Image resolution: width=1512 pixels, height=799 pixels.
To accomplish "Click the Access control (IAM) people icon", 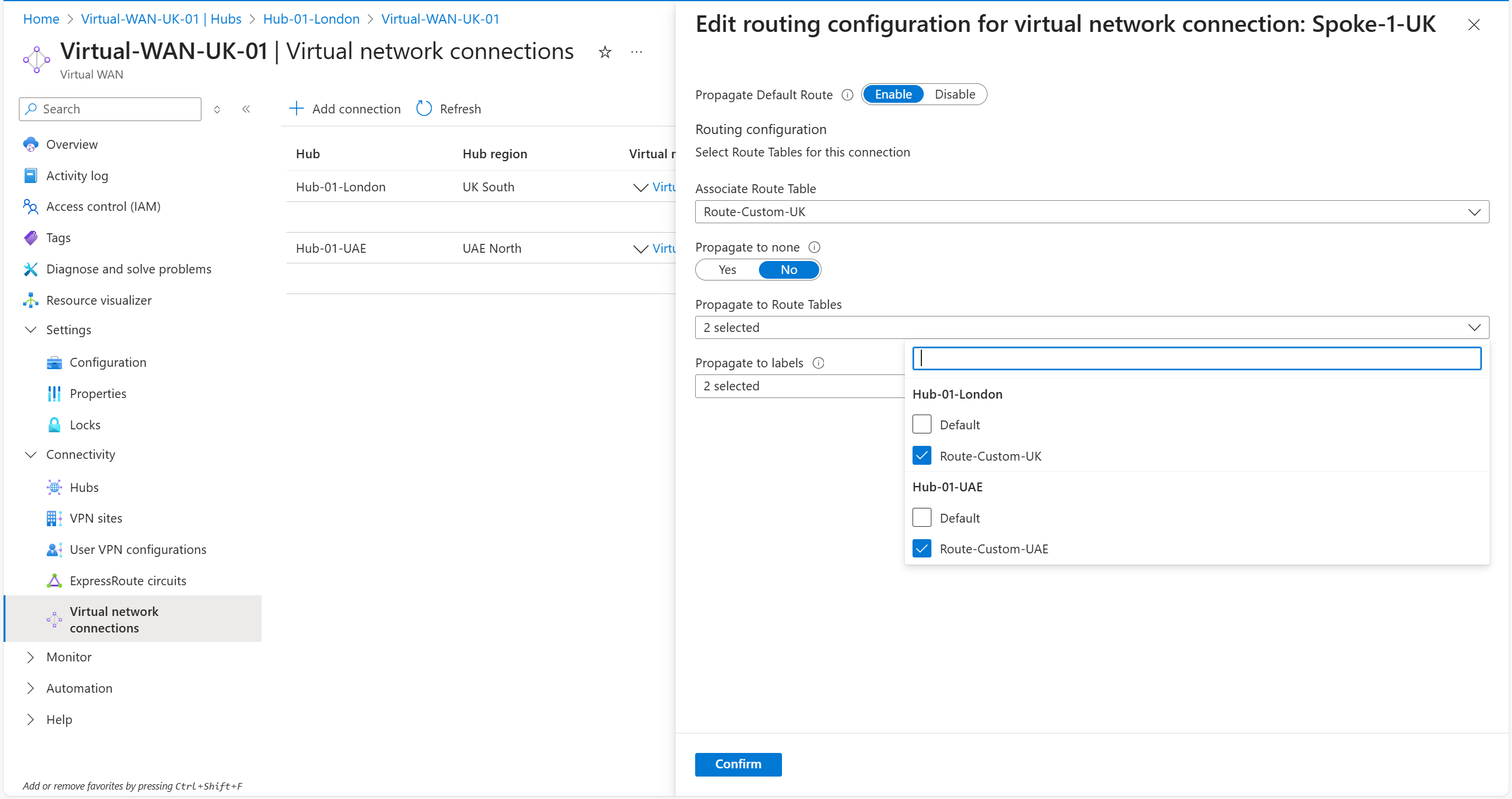I will pyautogui.click(x=31, y=206).
